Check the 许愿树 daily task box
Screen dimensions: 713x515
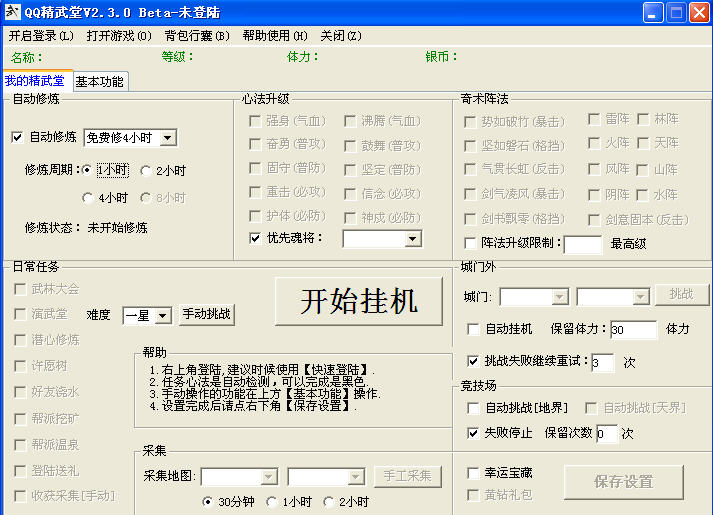coord(20,366)
